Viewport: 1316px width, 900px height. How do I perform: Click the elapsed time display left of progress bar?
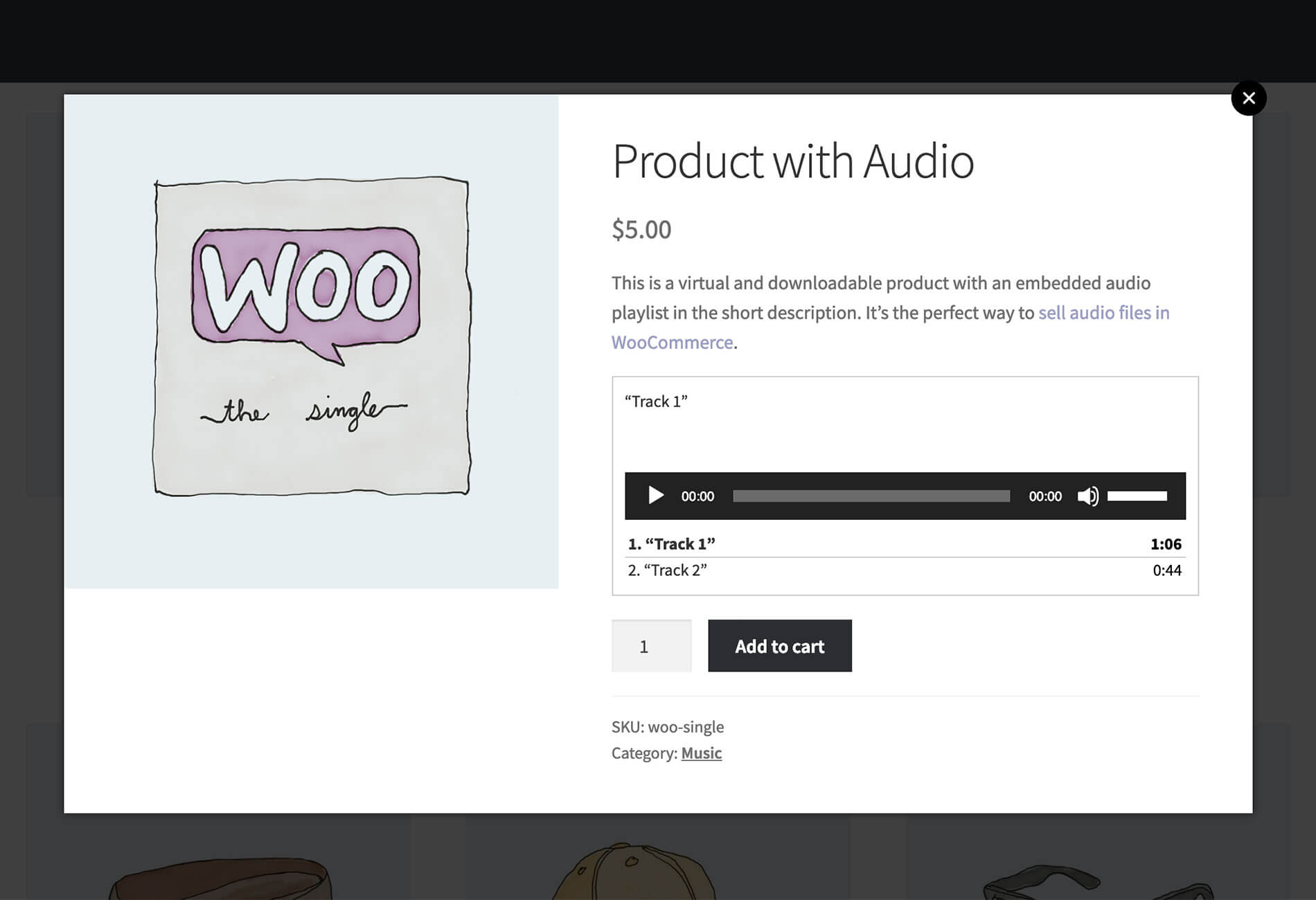697,496
